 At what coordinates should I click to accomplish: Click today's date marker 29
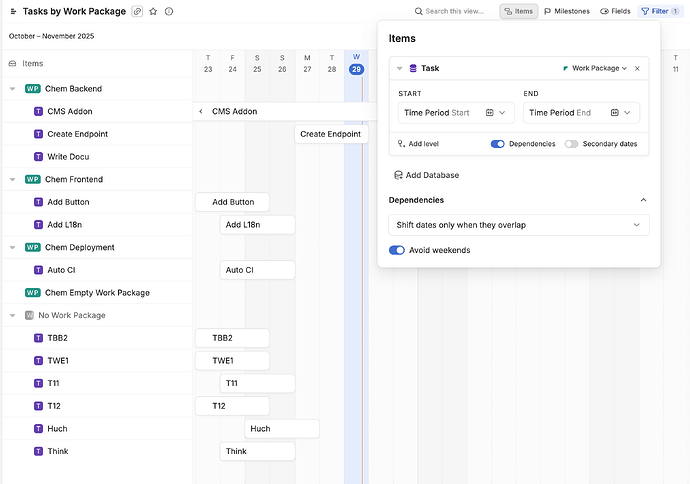(356, 70)
